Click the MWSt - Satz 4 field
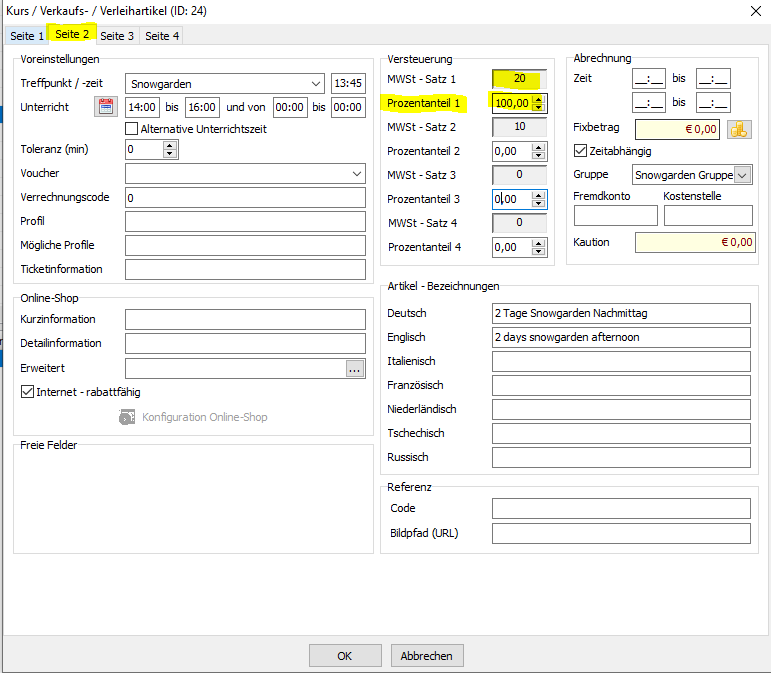 (520, 223)
